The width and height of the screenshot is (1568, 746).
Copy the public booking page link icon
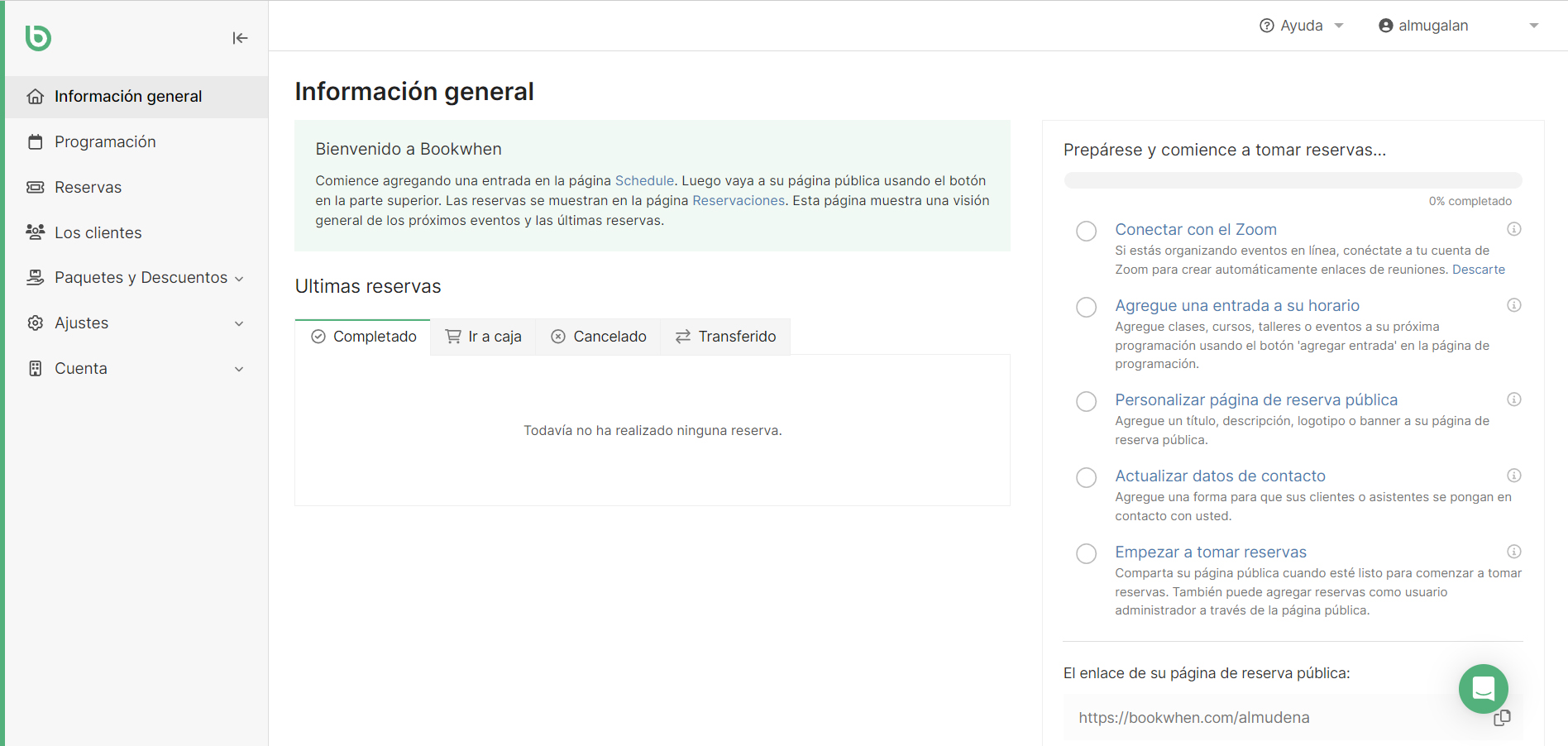click(1502, 718)
